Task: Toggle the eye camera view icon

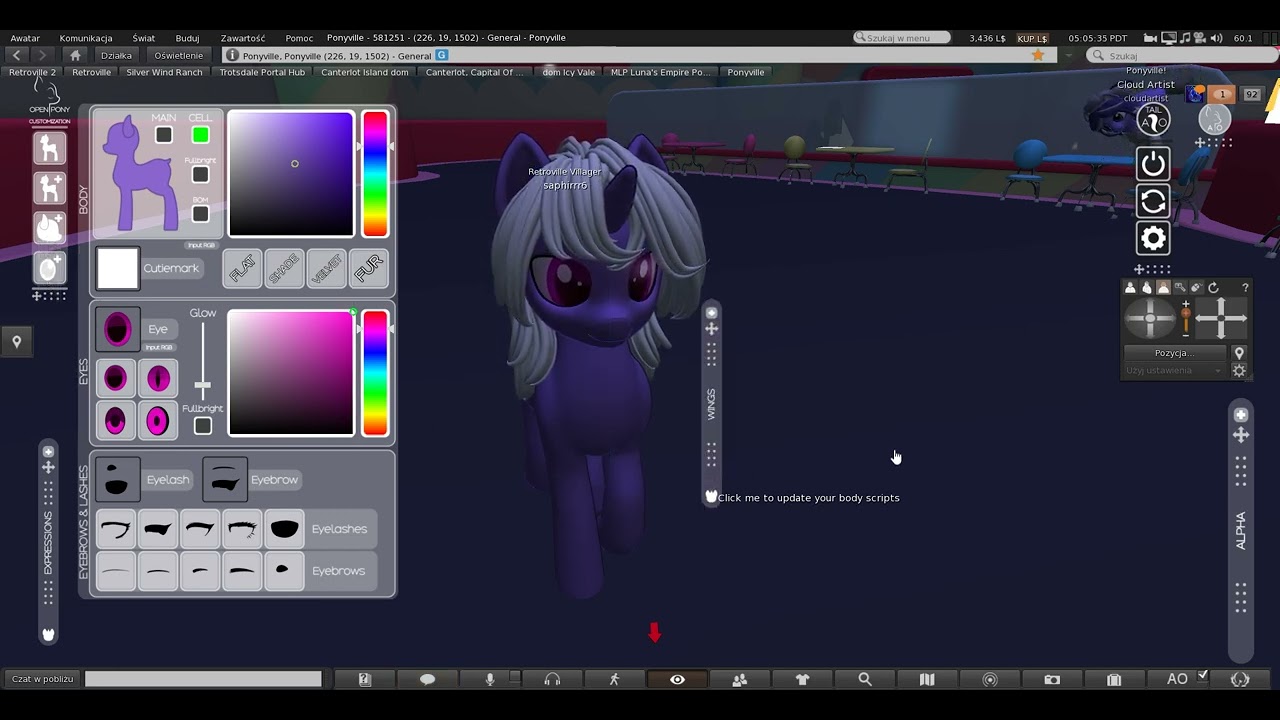Action: [677, 679]
